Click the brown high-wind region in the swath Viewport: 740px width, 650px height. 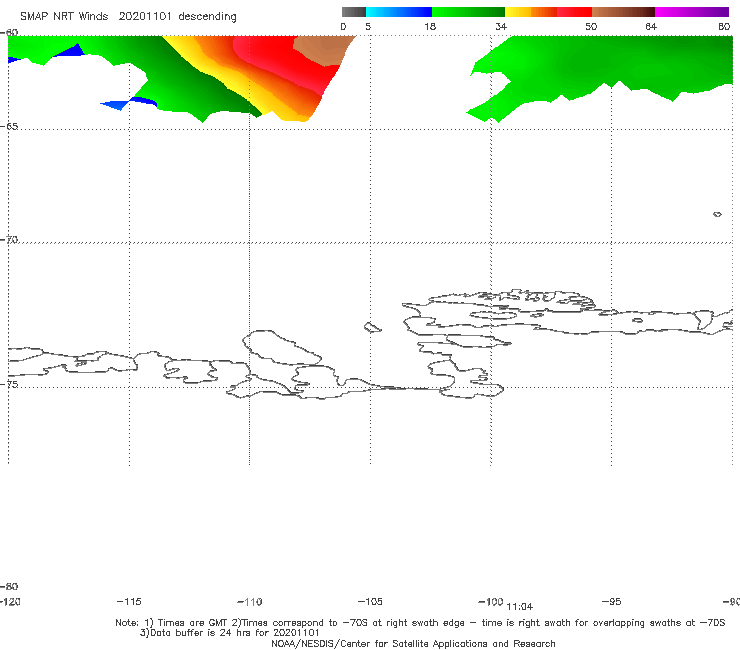pyautogui.click(x=325, y=49)
